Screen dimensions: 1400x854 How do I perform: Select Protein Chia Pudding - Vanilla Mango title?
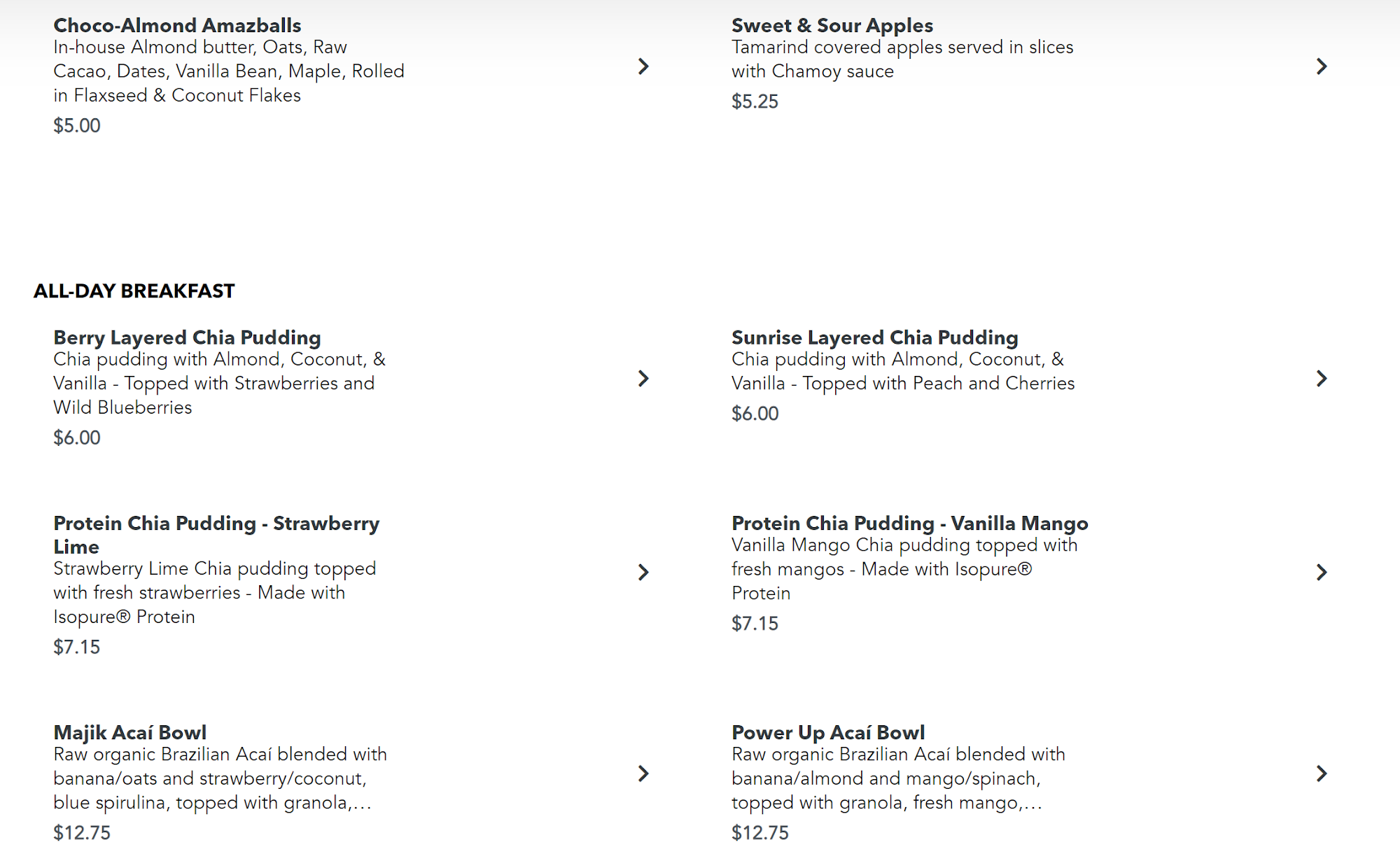point(909,524)
